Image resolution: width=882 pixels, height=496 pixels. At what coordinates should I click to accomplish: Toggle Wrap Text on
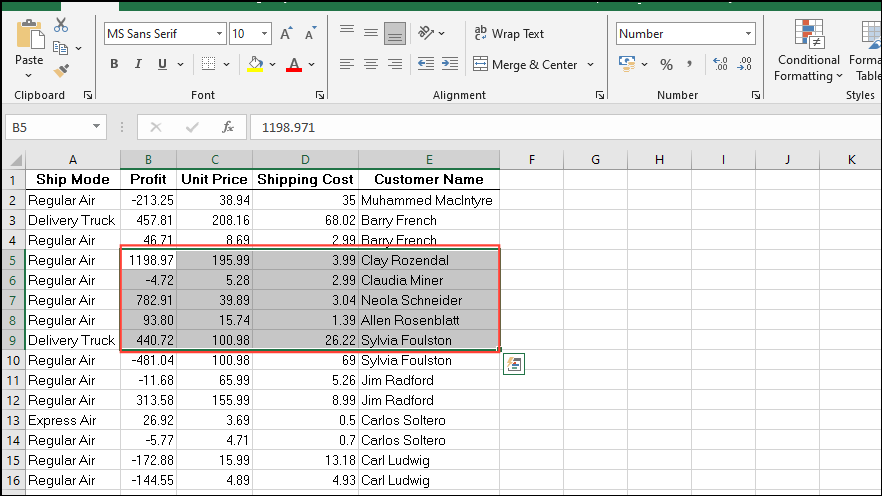tap(509, 34)
